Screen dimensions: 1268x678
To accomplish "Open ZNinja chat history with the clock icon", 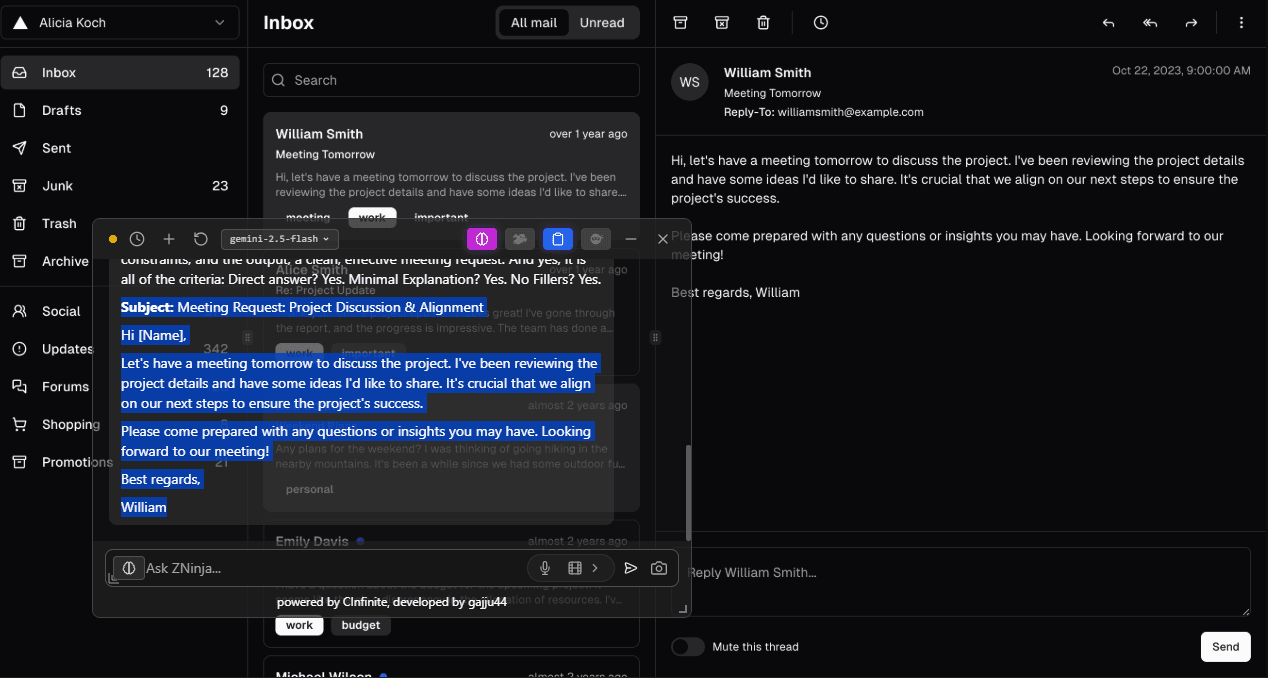I will click(137, 238).
